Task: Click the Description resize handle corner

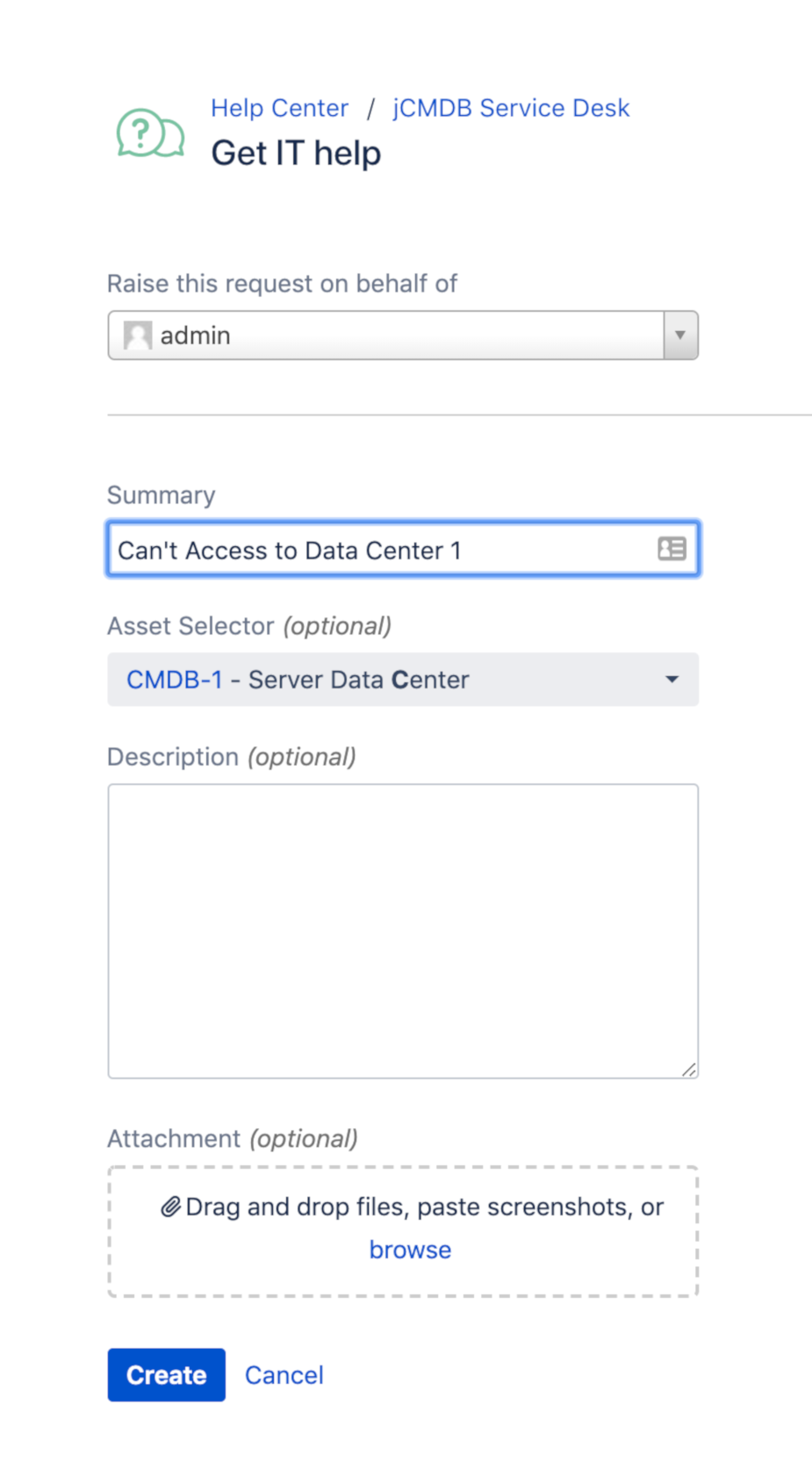Action: coord(689,1069)
